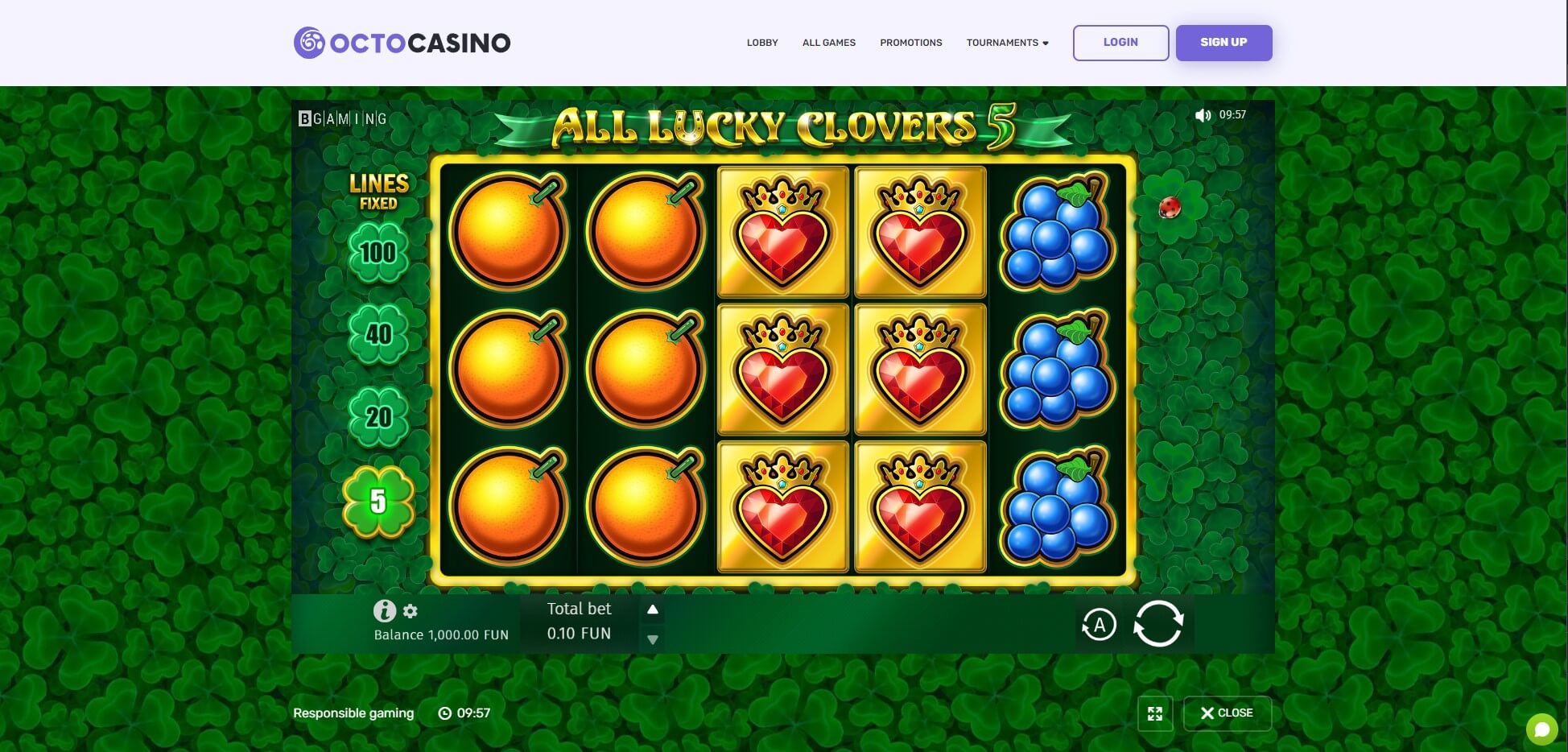Select the 5 lines clover

pos(378,501)
